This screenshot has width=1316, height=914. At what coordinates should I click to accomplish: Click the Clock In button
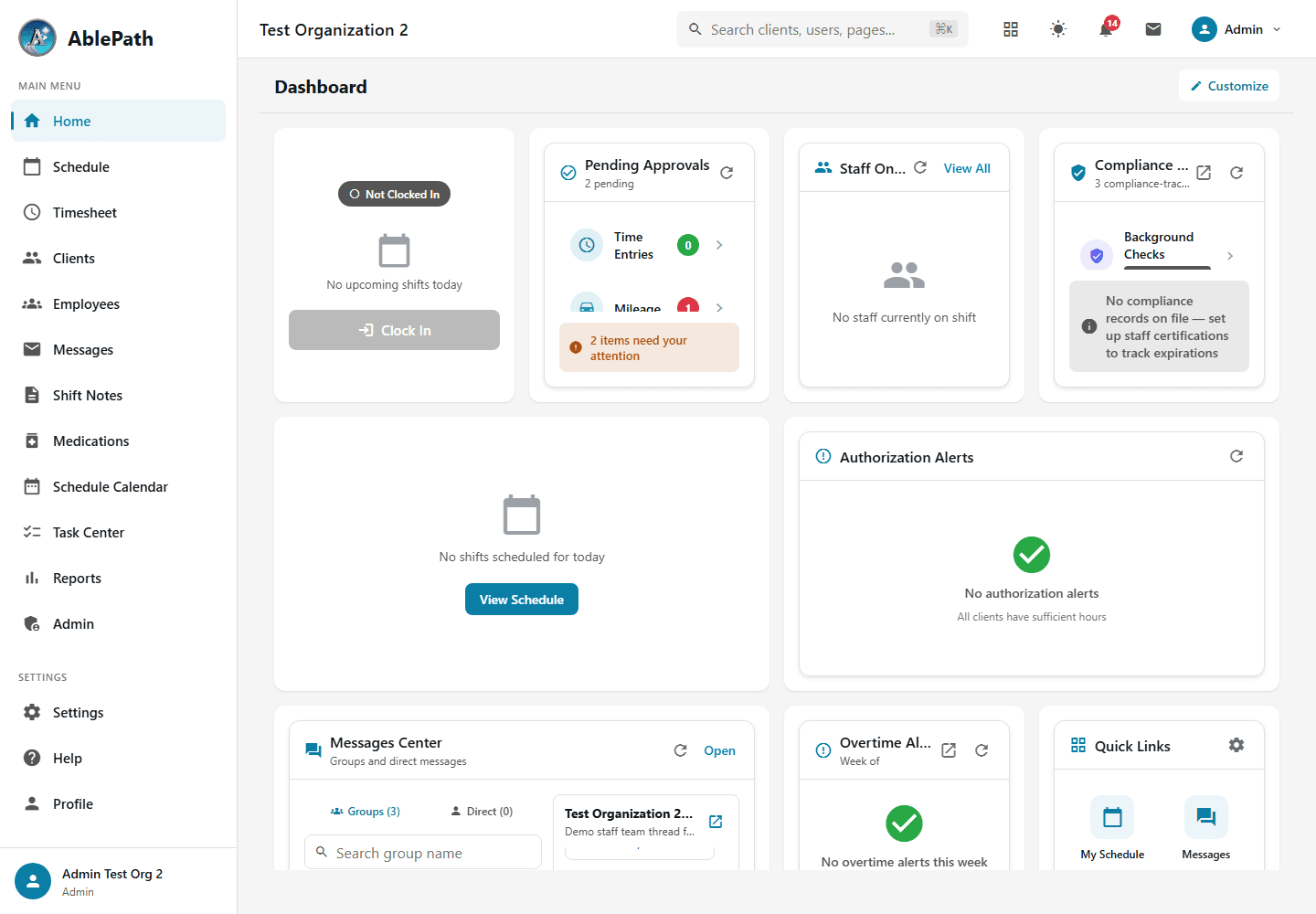394,330
